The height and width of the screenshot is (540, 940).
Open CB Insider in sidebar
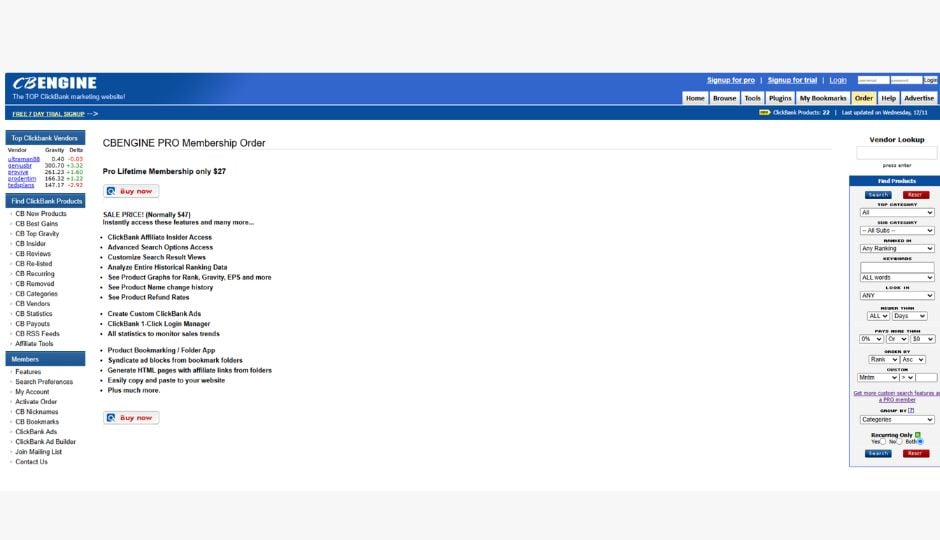(31, 244)
